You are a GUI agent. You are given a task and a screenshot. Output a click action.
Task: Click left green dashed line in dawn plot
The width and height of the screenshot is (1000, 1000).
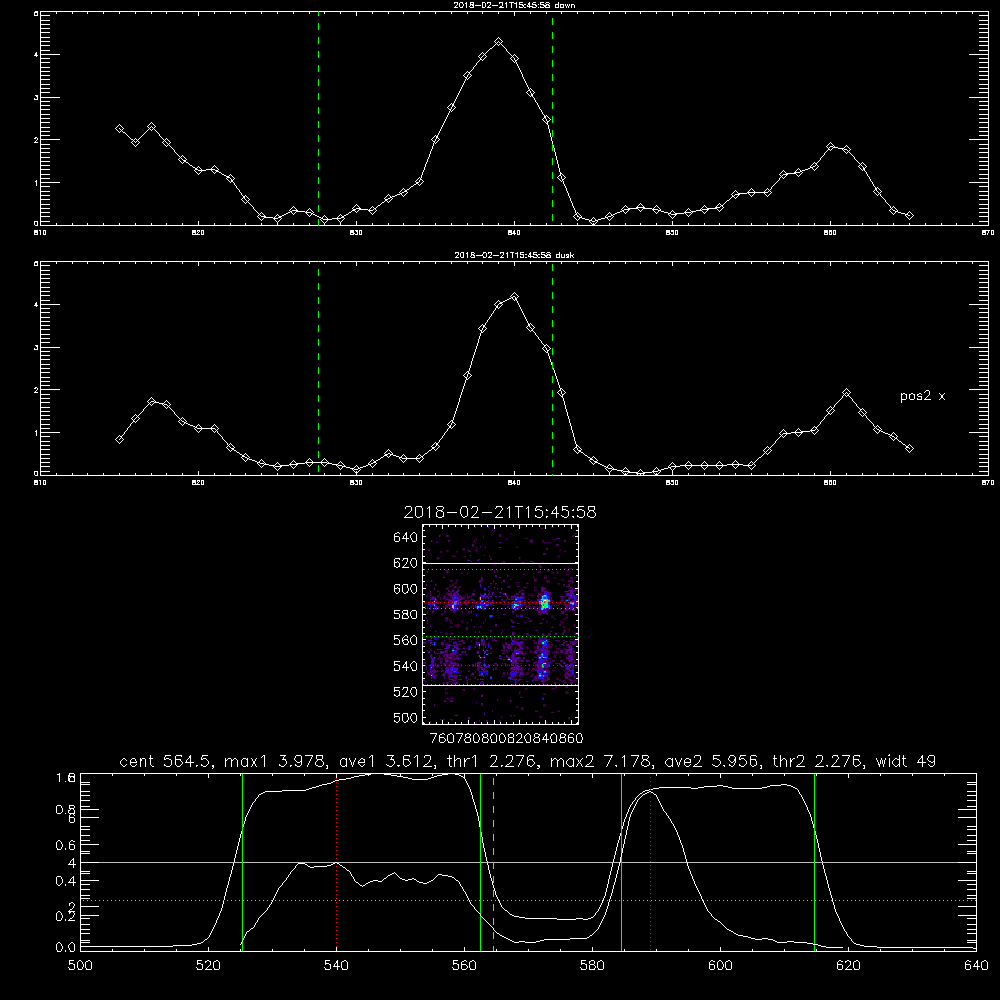(x=318, y=118)
